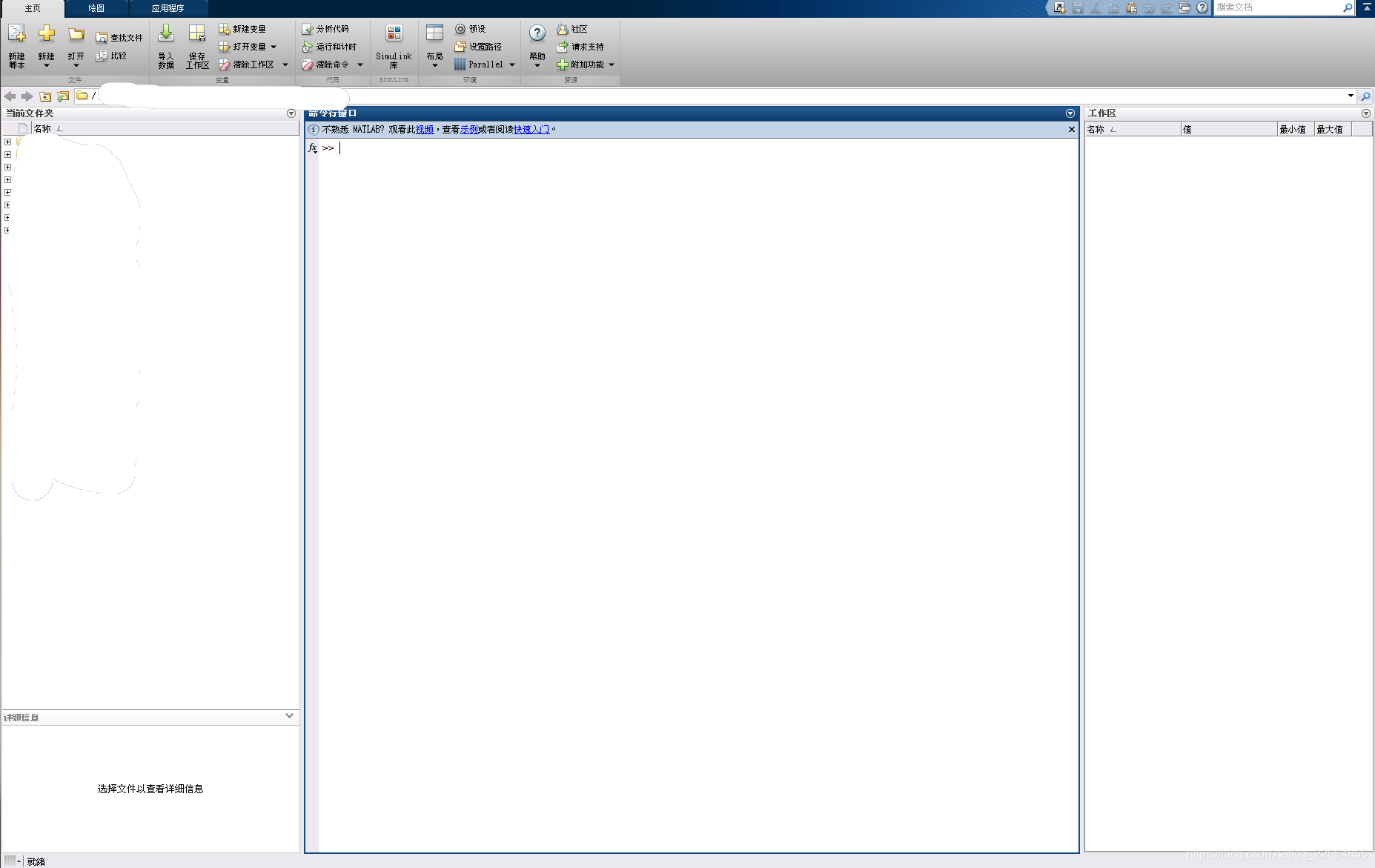Collapse the Details (详细信息) panel chevron

pos(289,716)
